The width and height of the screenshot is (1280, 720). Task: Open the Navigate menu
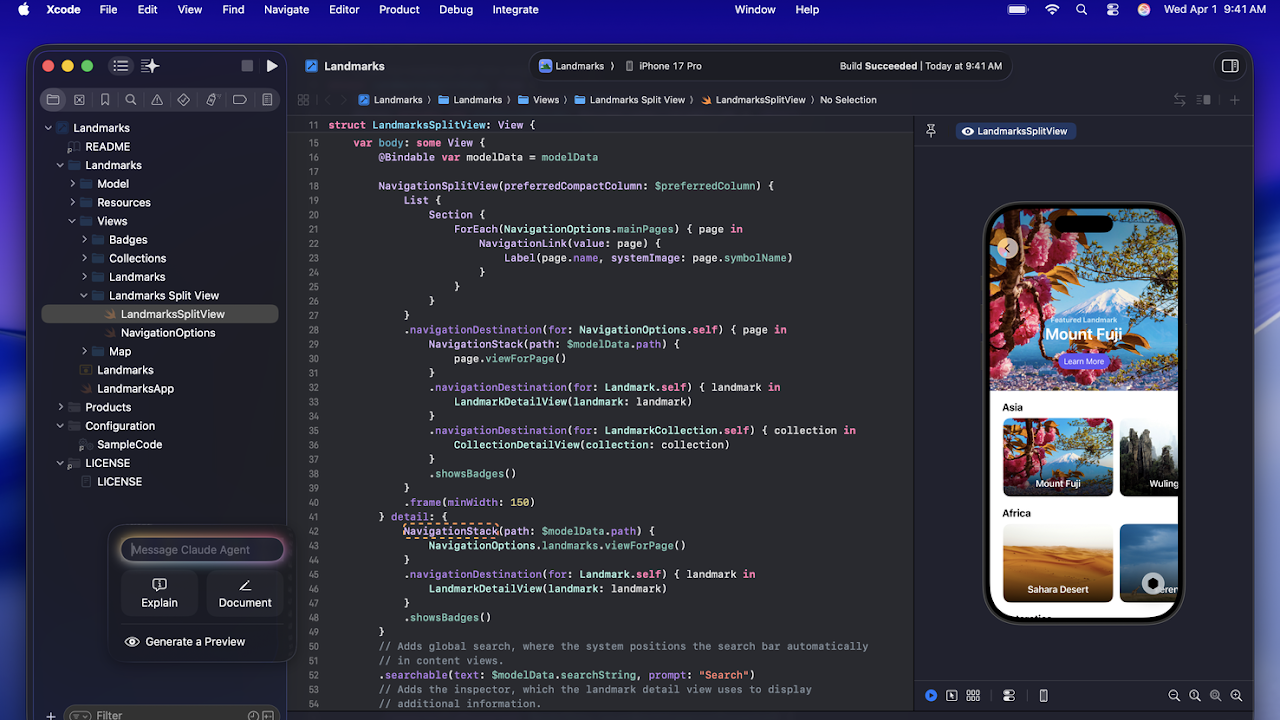point(287,9)
